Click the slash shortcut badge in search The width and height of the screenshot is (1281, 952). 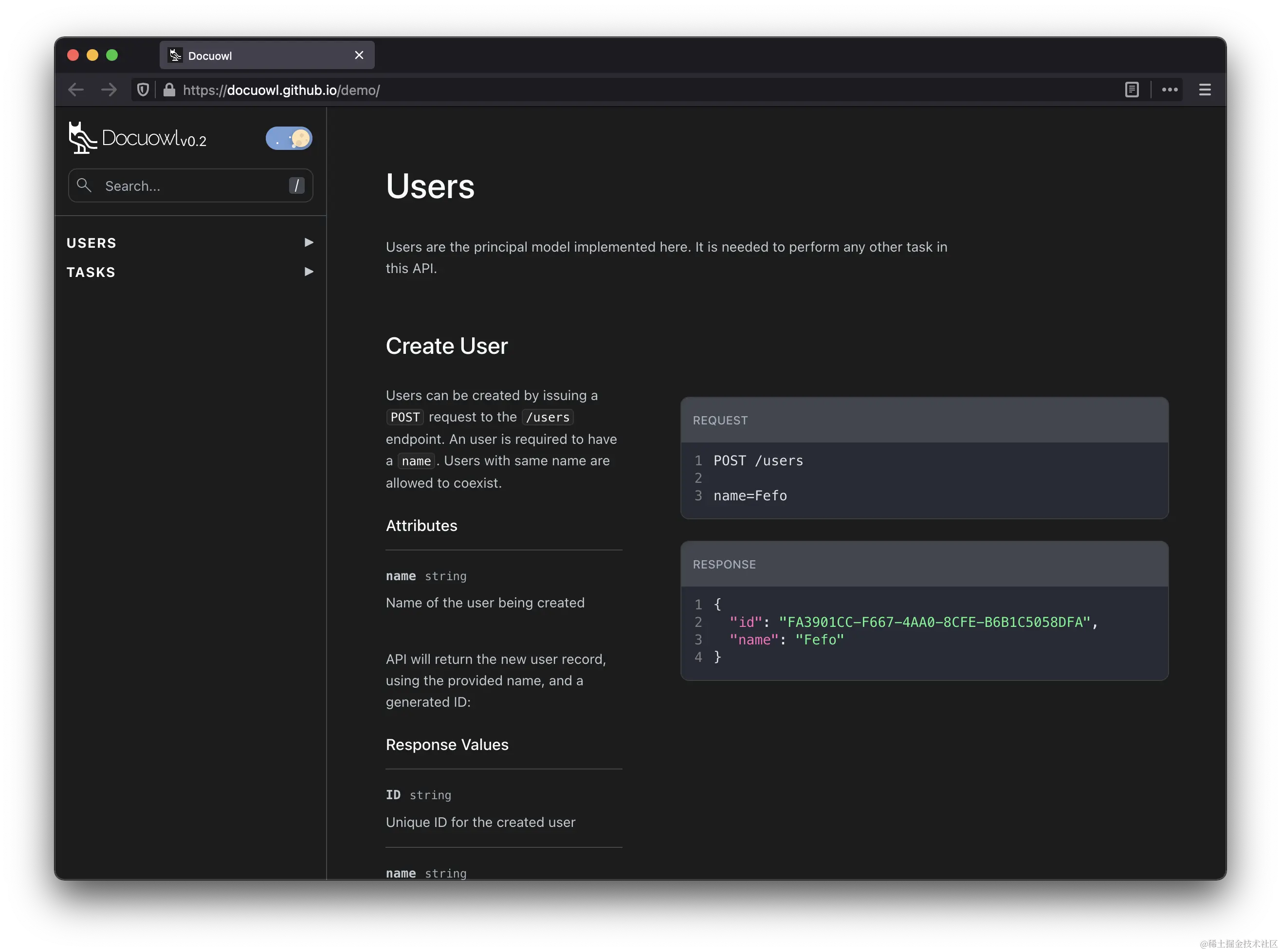pos(296,185)
